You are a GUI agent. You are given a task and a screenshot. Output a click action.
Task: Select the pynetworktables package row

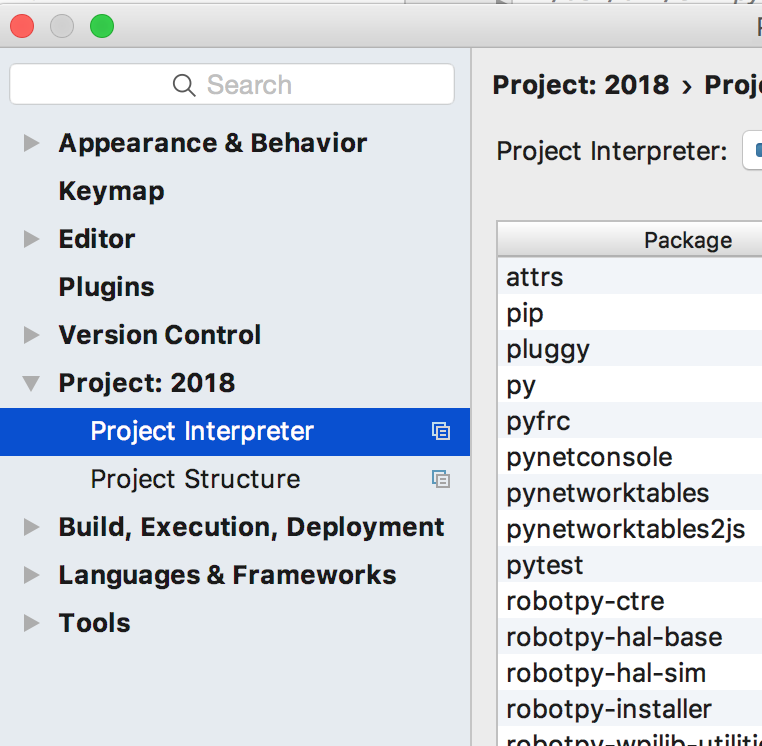(630, 492)
